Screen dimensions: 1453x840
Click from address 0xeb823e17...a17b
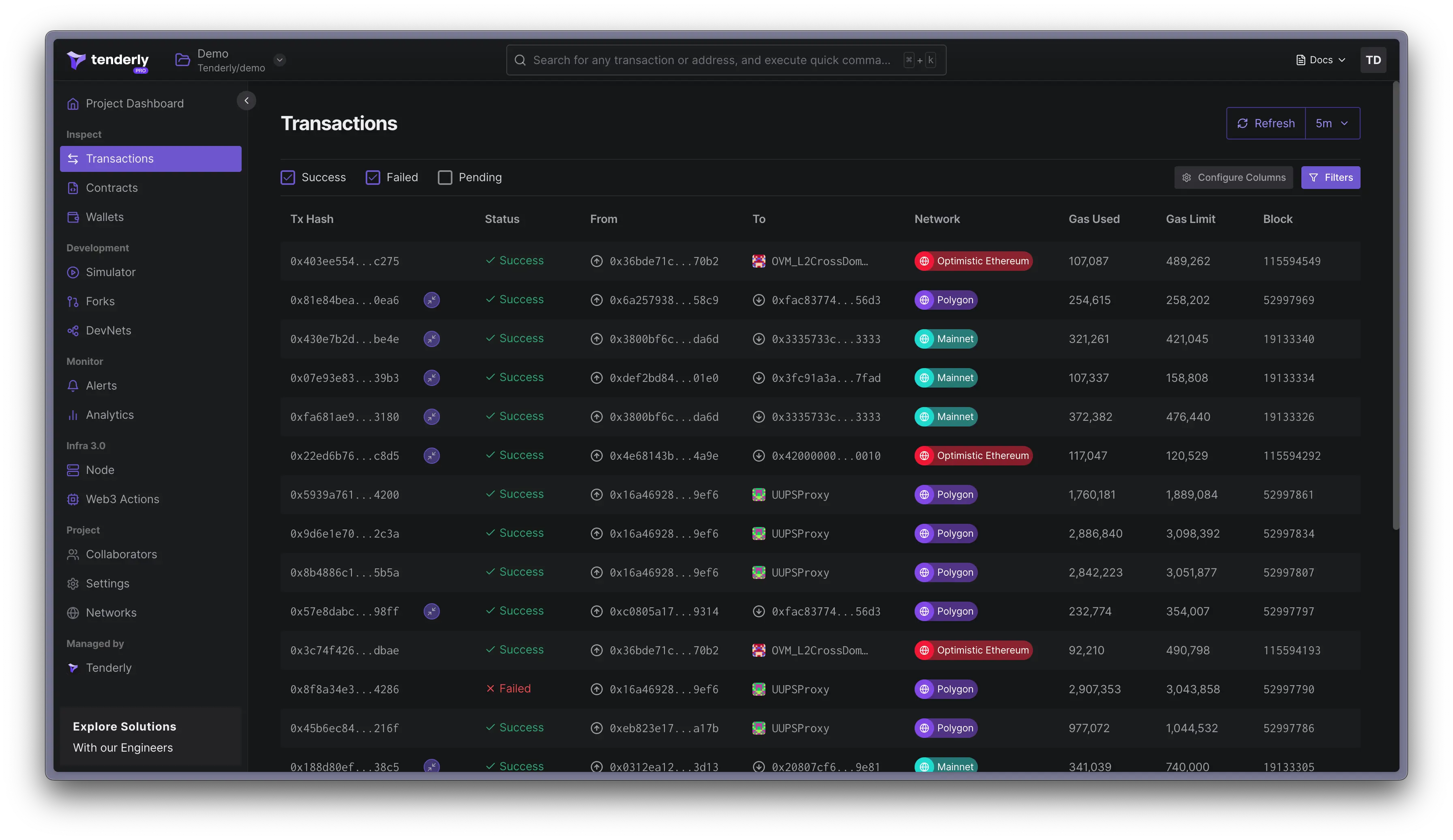(x=664, y=728)
